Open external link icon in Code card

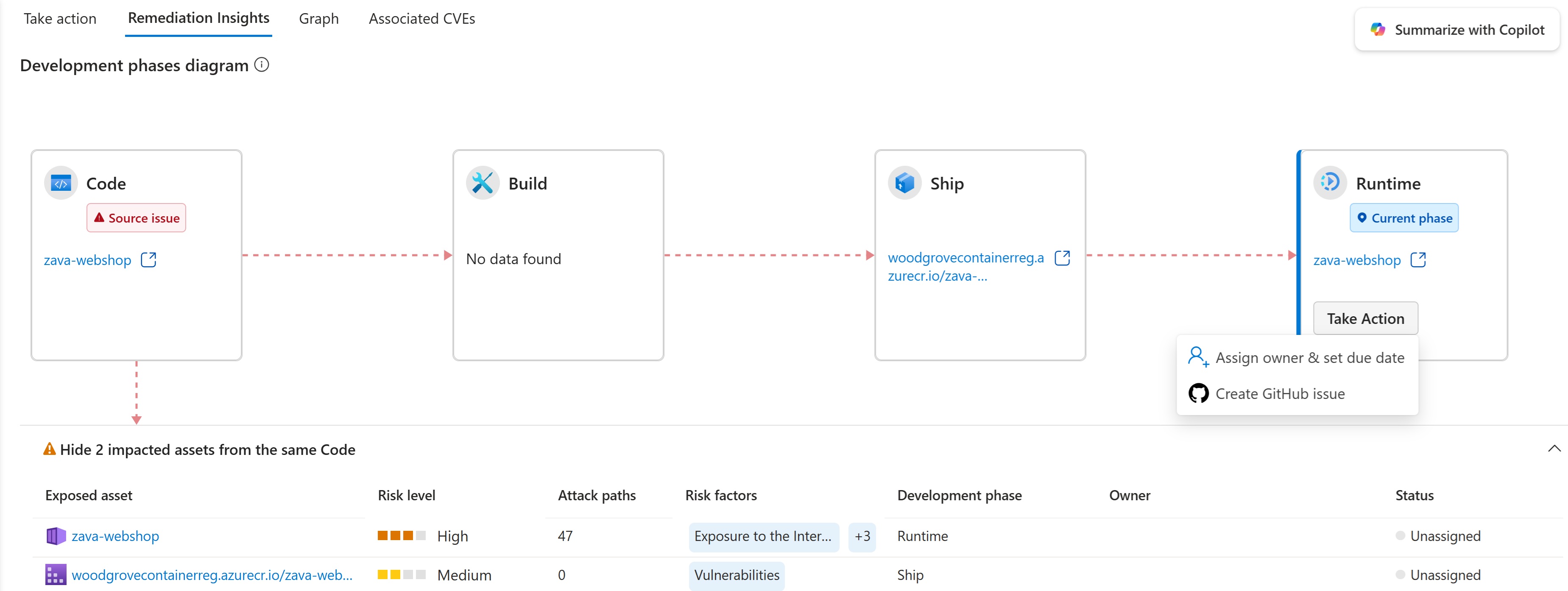click(x=148, y=260)
